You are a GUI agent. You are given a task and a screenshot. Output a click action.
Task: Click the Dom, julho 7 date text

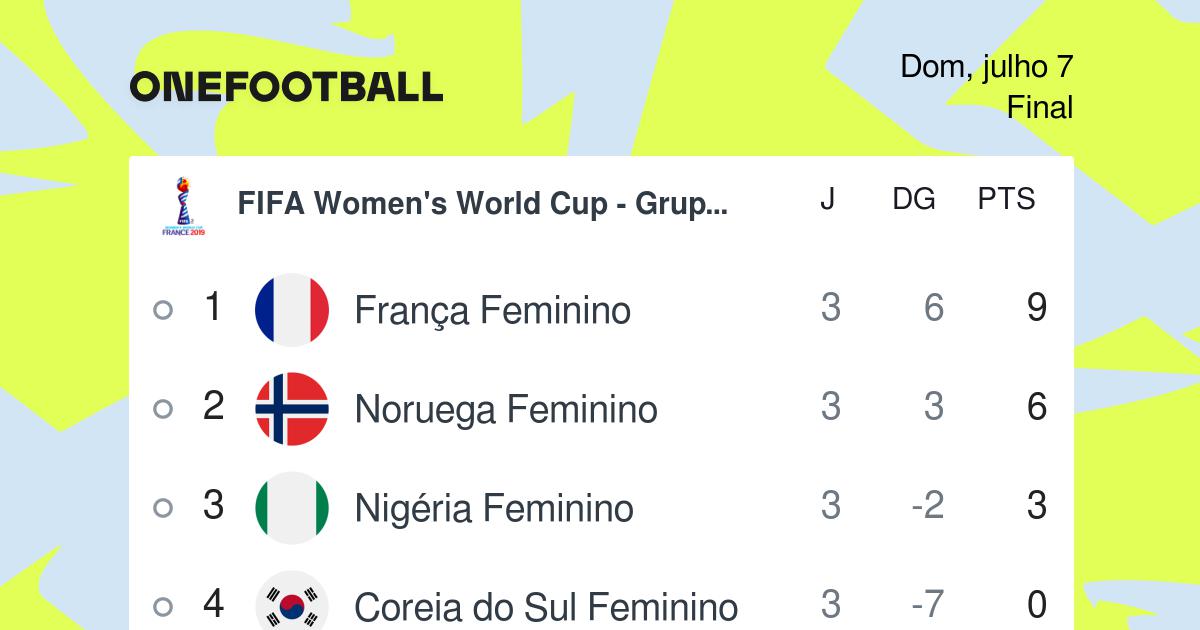(x=987, y=68)
